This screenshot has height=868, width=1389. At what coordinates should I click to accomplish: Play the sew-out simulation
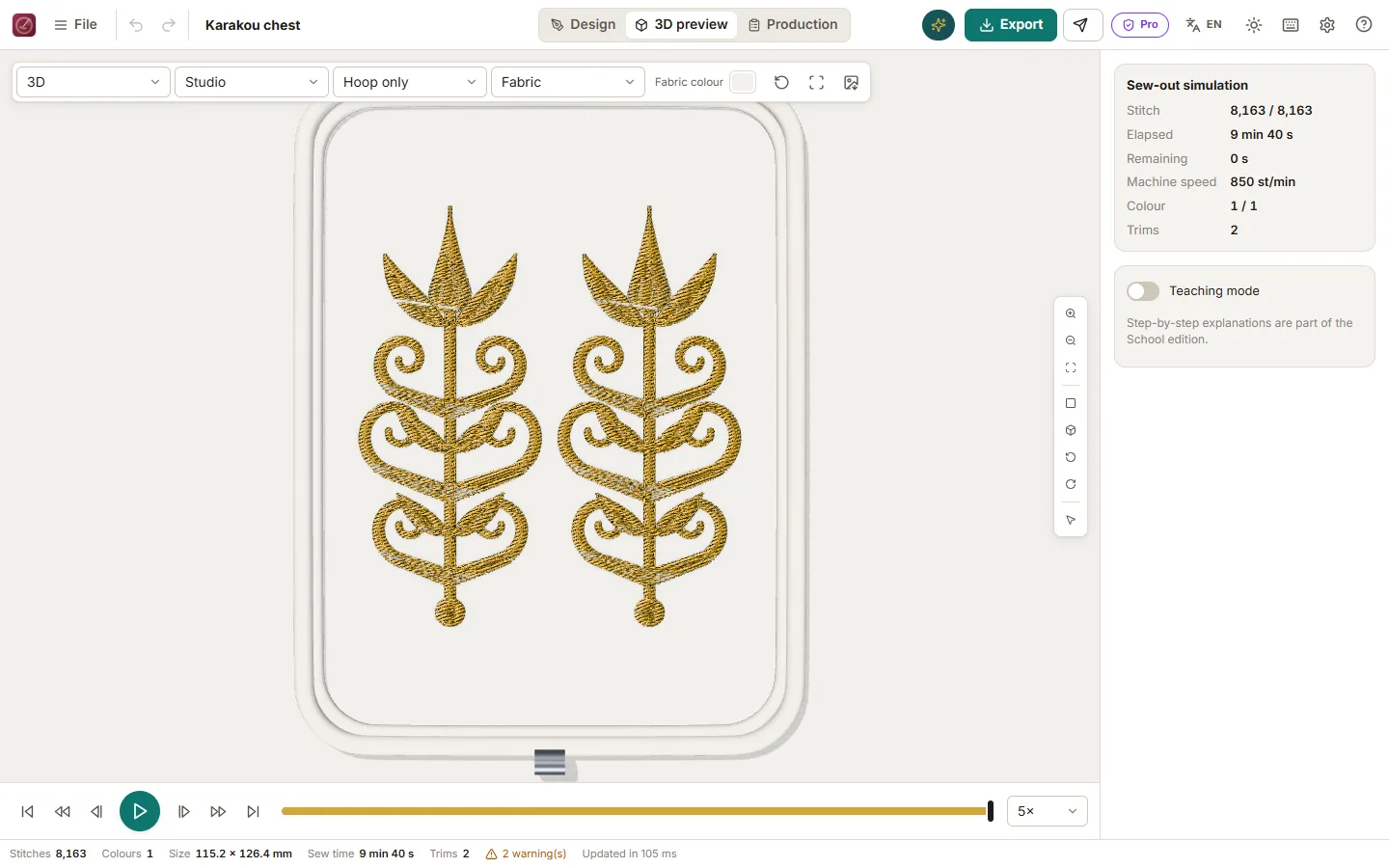[140, 811]
